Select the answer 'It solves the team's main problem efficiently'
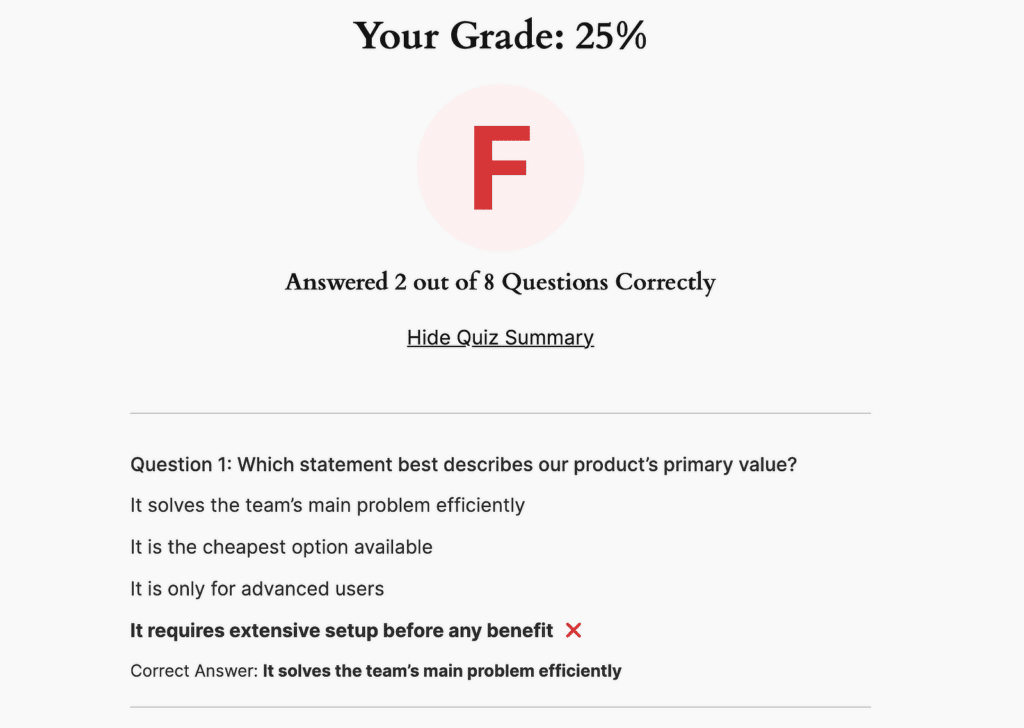The height and width of the screenshot is (728, 1024). pos(326,505)
